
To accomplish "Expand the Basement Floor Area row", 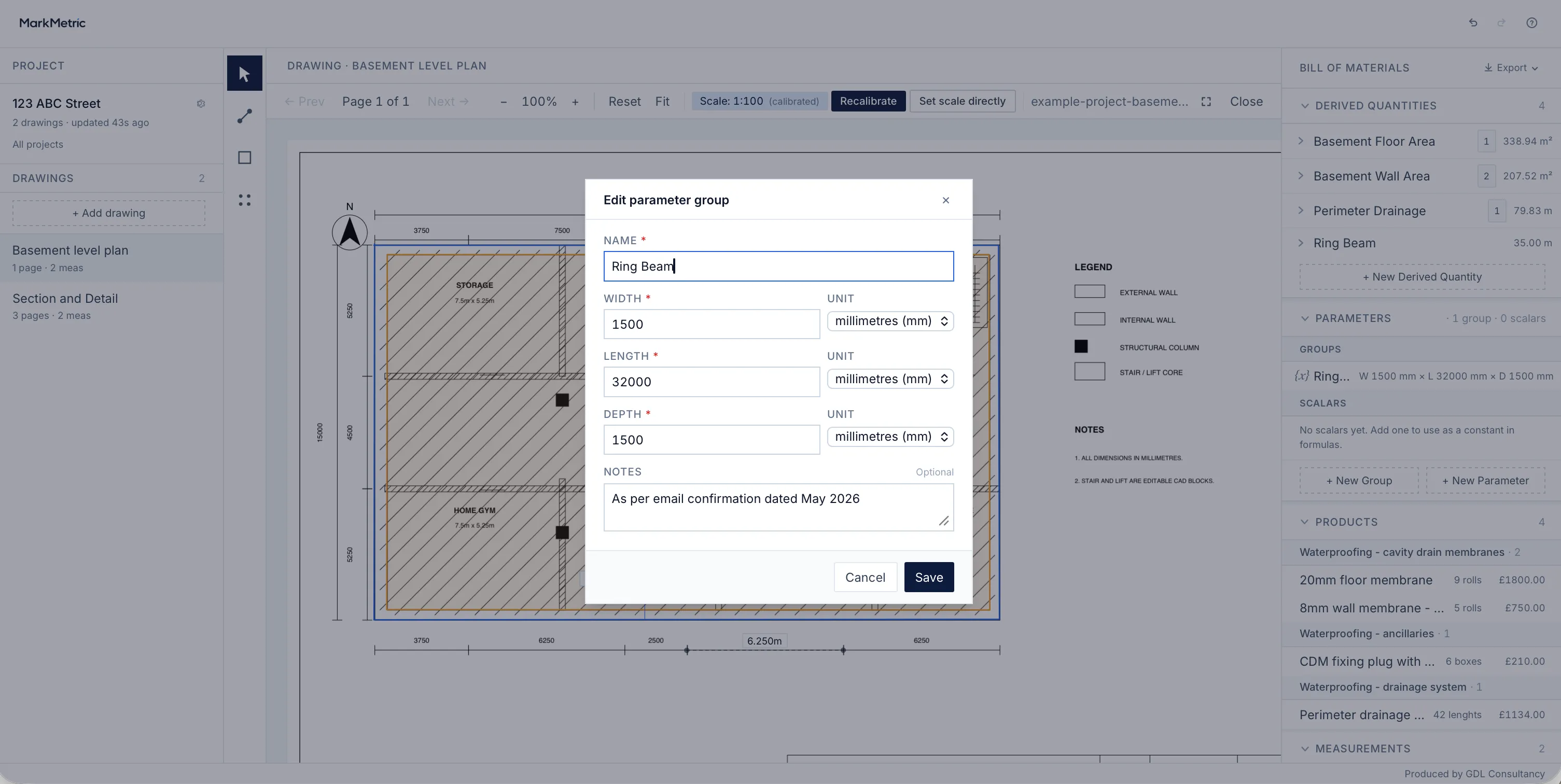I will pos(1301,141).
